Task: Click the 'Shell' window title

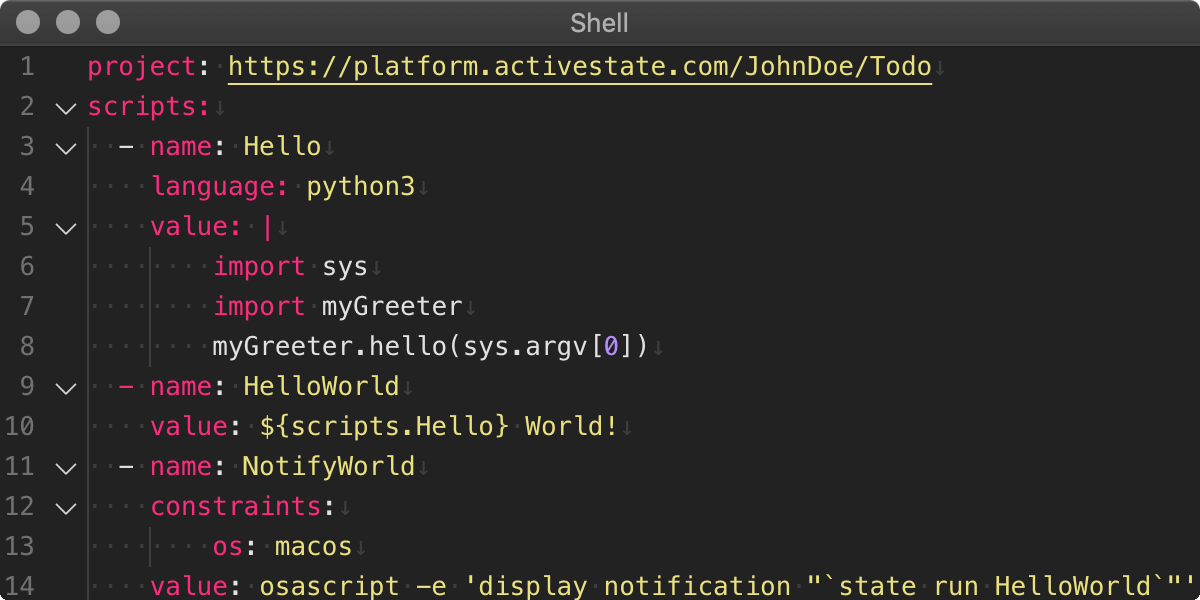Action: point(600,22)
